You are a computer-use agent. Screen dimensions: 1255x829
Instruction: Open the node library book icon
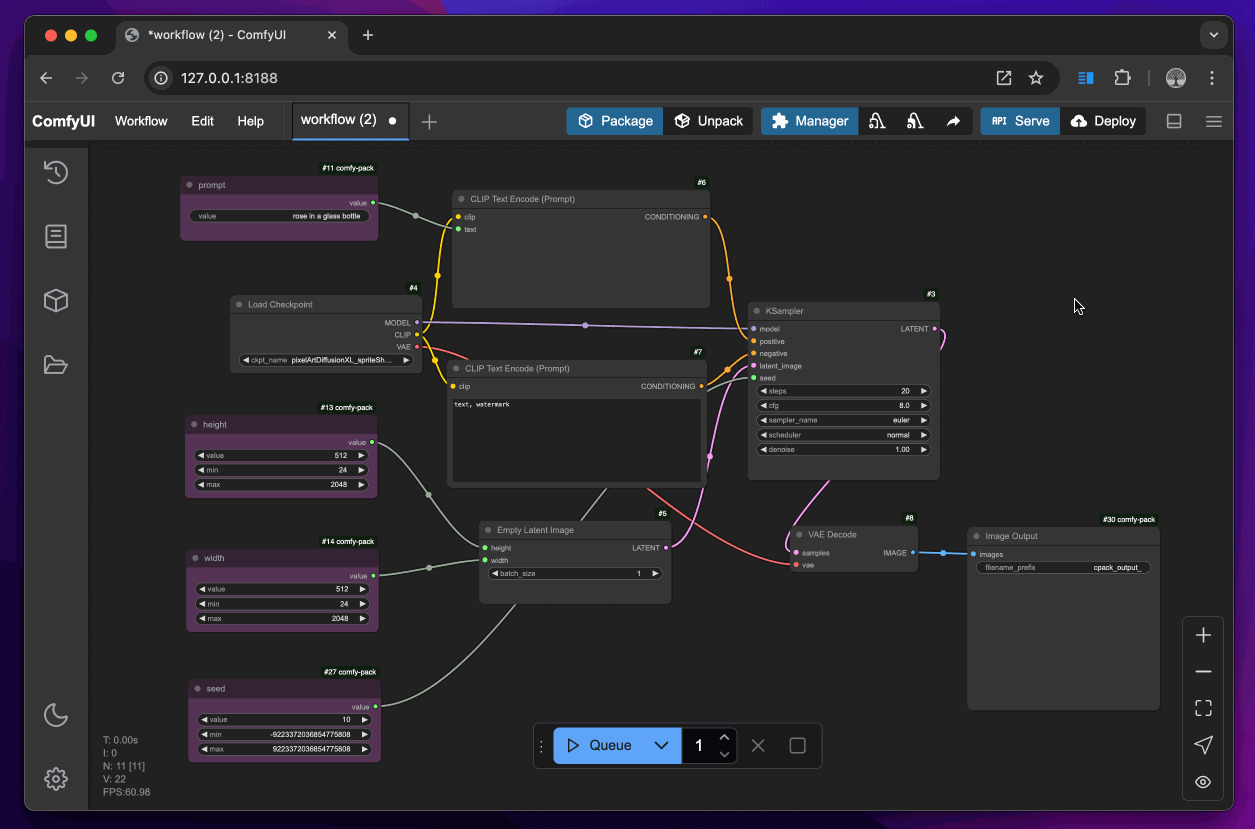point(56,236)
